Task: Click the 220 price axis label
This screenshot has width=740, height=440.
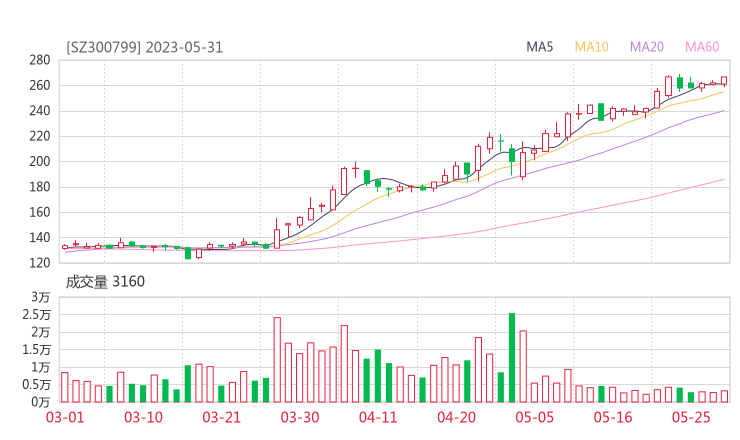Action: [x=40, y=136]
